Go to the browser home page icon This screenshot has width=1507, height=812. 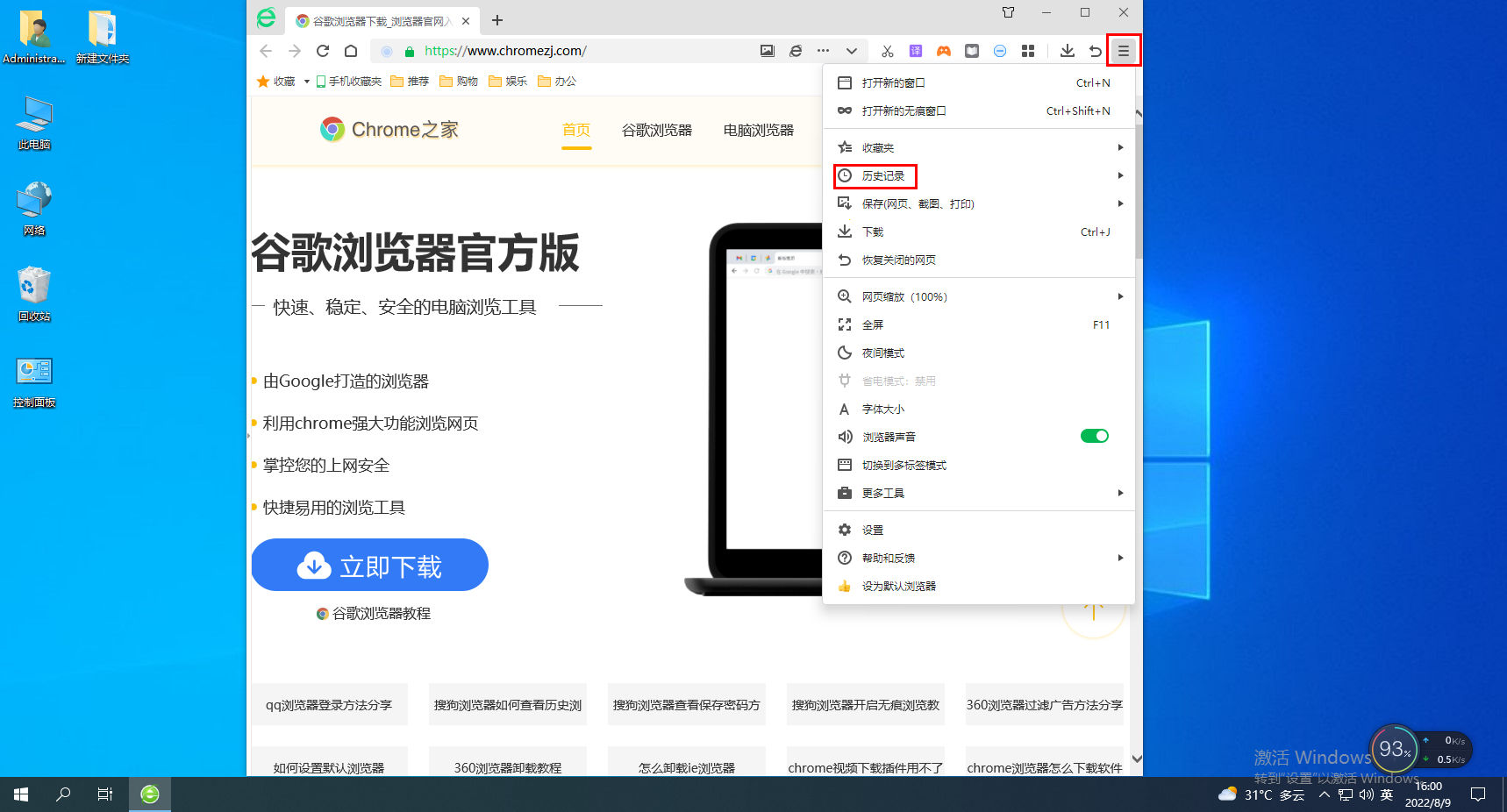(x=351, y=51)
